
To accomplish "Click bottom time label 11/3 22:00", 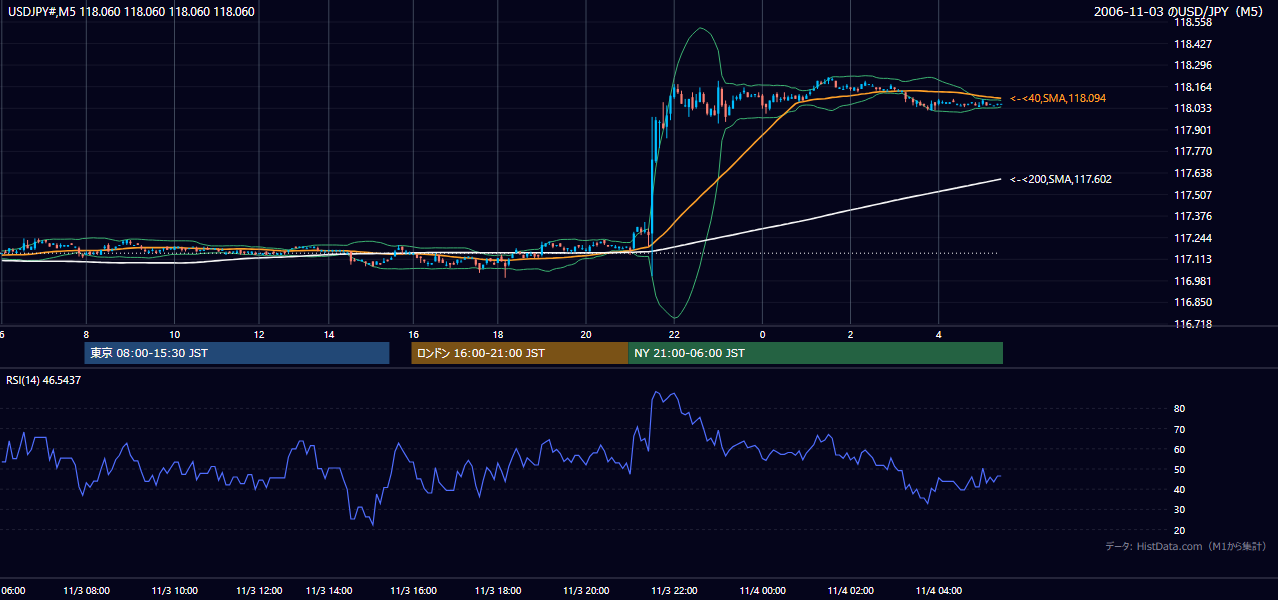I will [x=674, y=591].
